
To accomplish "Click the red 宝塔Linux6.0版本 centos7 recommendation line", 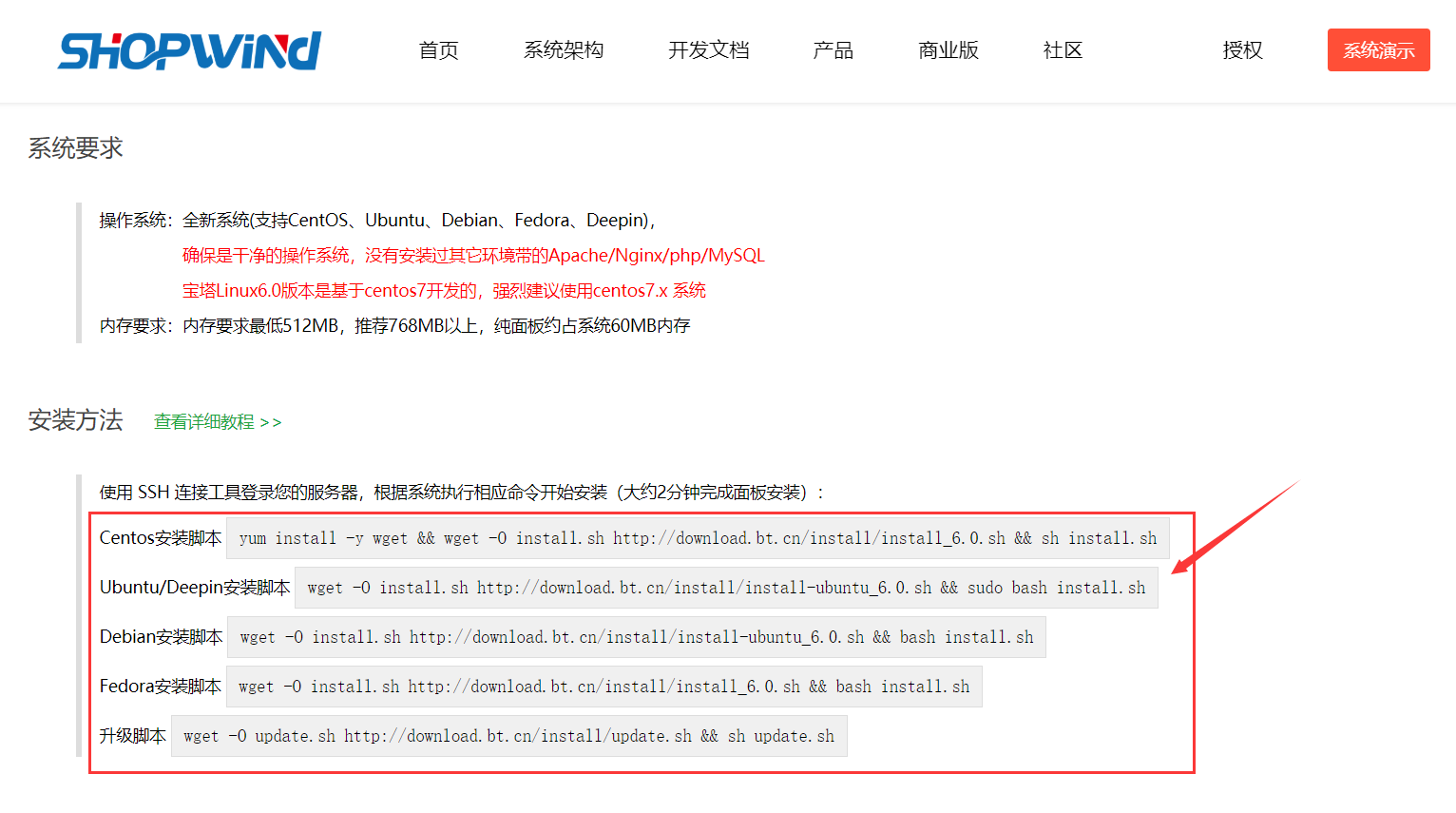I will [x=444, y=291].
